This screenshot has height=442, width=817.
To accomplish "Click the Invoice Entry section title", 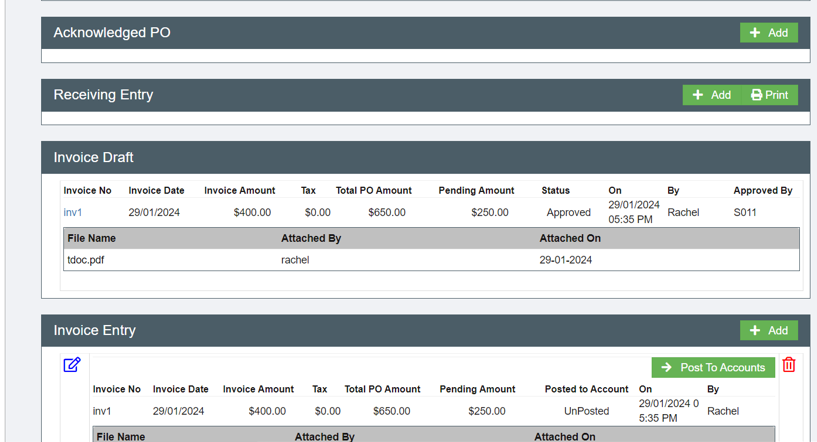I will pos(94,330).
